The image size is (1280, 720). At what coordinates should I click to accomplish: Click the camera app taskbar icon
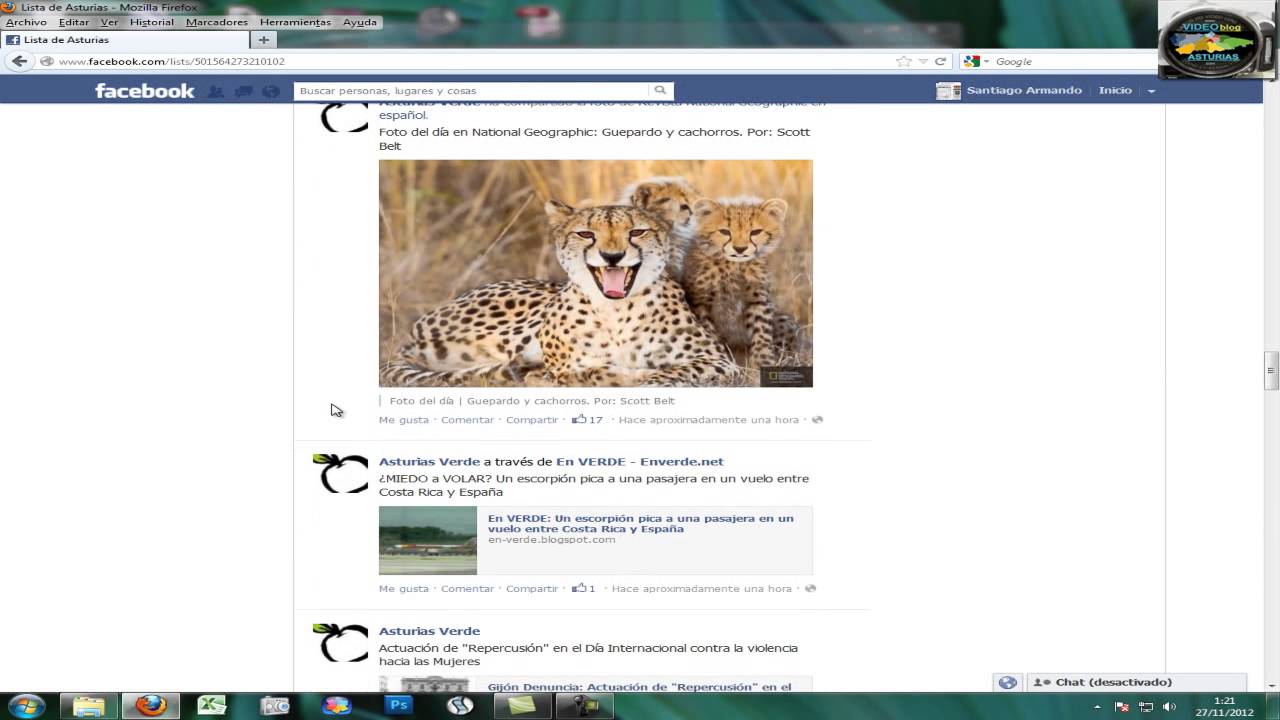pyautogui.click(x=274, y=706)
